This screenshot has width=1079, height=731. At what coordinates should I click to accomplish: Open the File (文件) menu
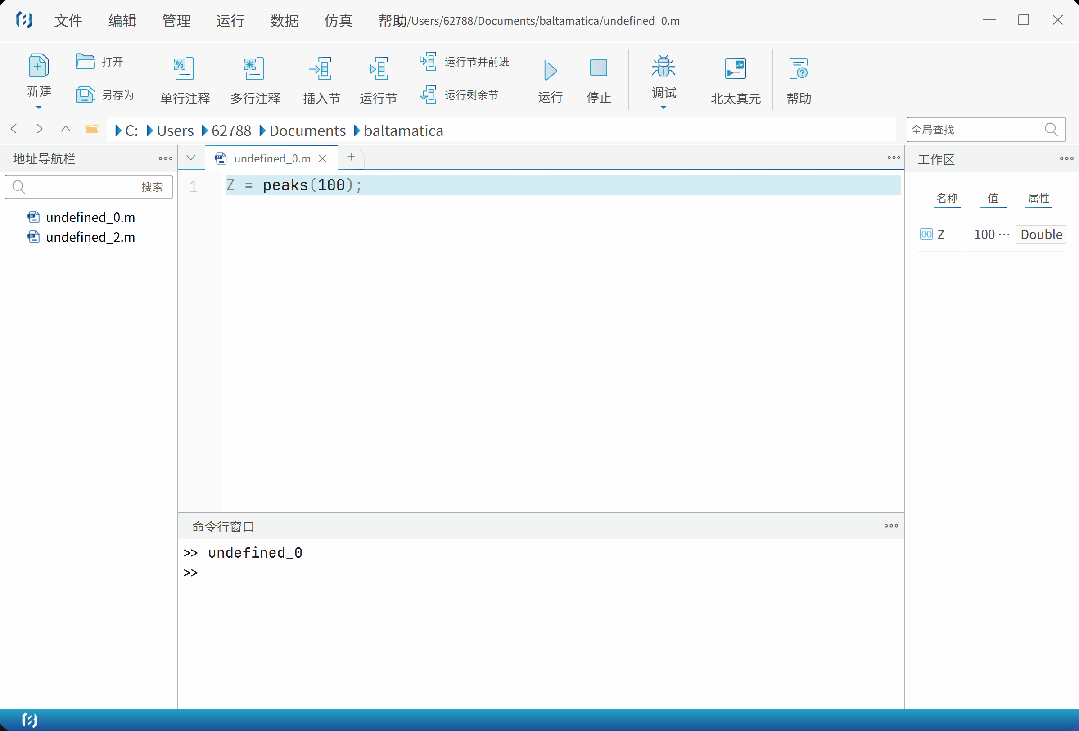[68, 20]
